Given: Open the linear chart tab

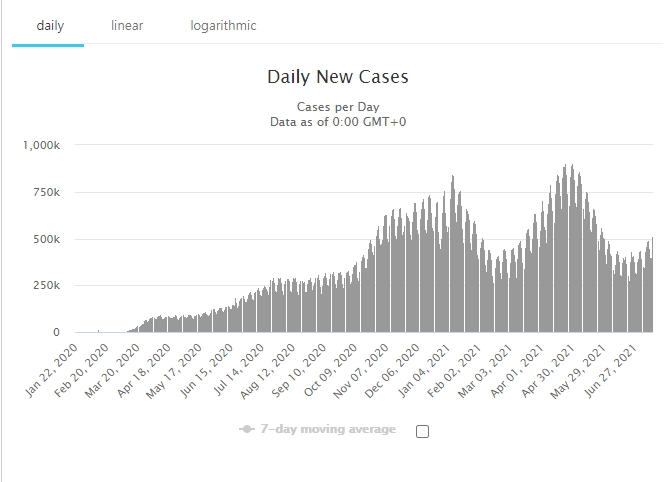Looking at the screenshot, I should click(127, 25).
